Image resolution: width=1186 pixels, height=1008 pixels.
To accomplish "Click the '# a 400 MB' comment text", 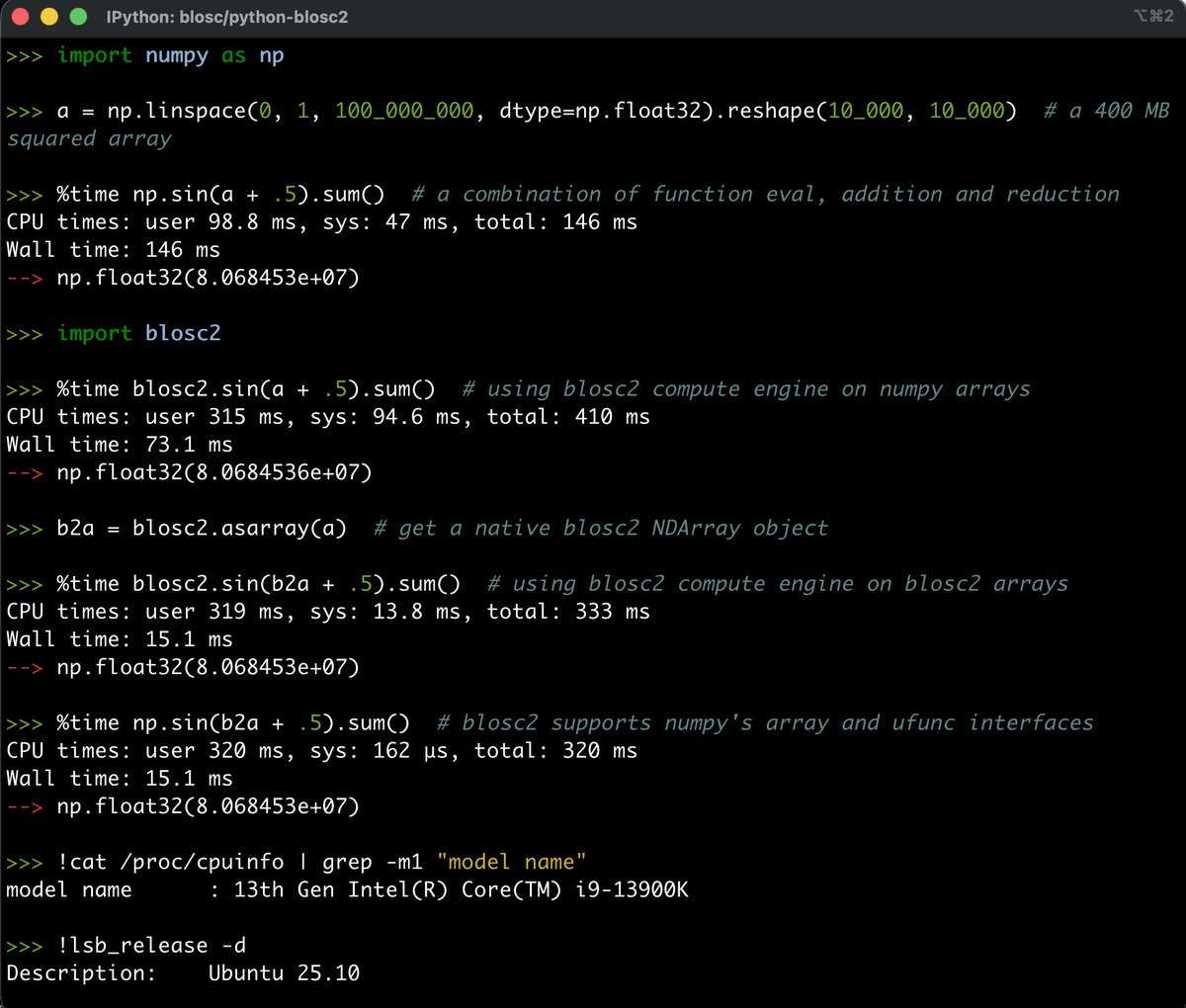I will [1107, 111].
